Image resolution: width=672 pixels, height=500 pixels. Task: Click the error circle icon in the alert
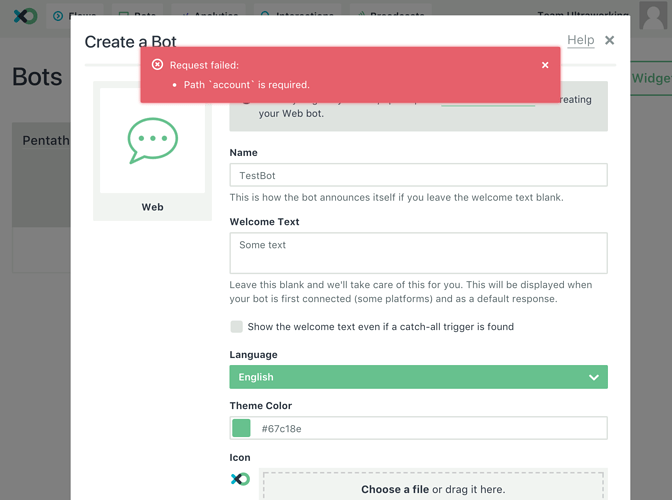point(157,65)
